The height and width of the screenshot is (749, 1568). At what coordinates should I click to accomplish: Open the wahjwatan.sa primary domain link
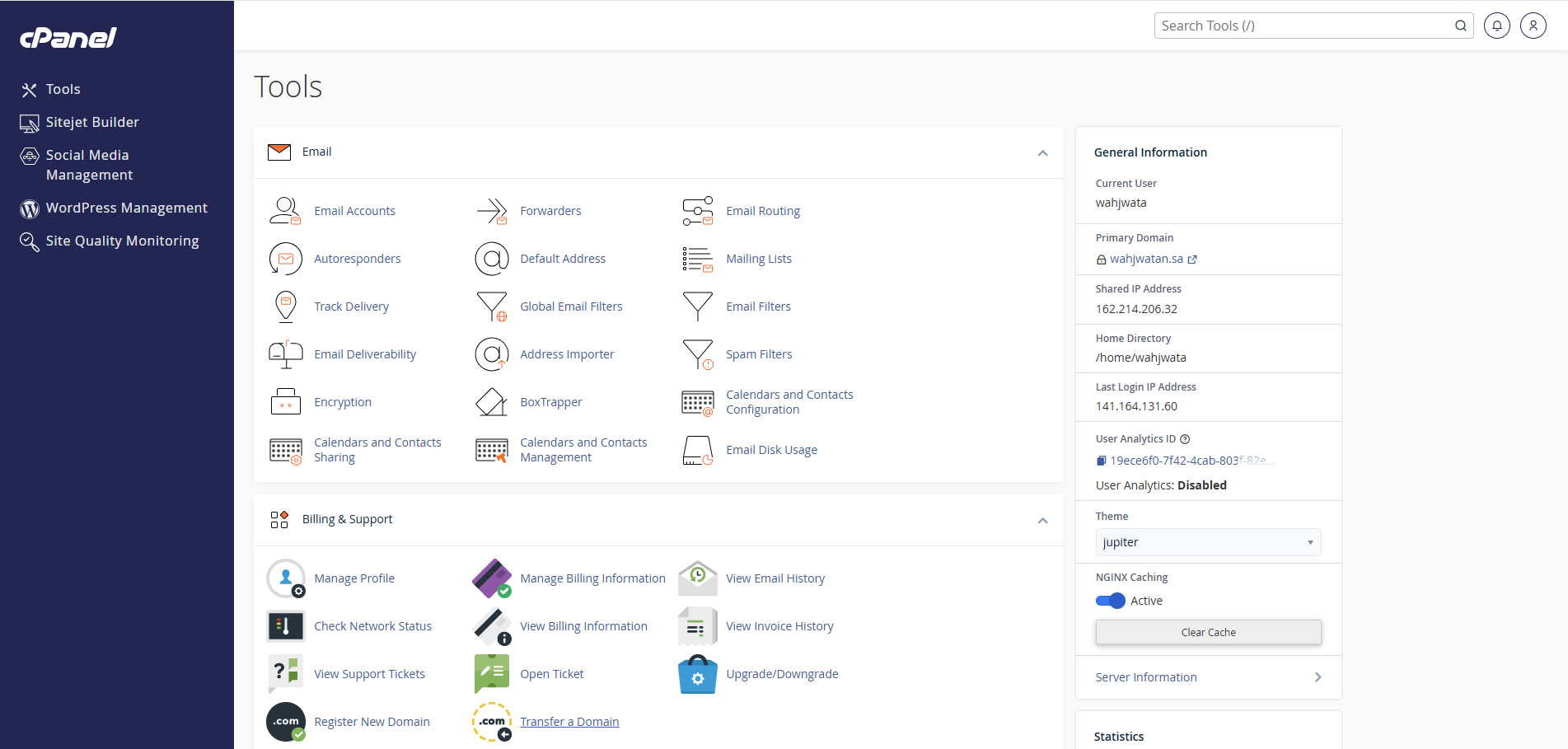click(1146, 259)
